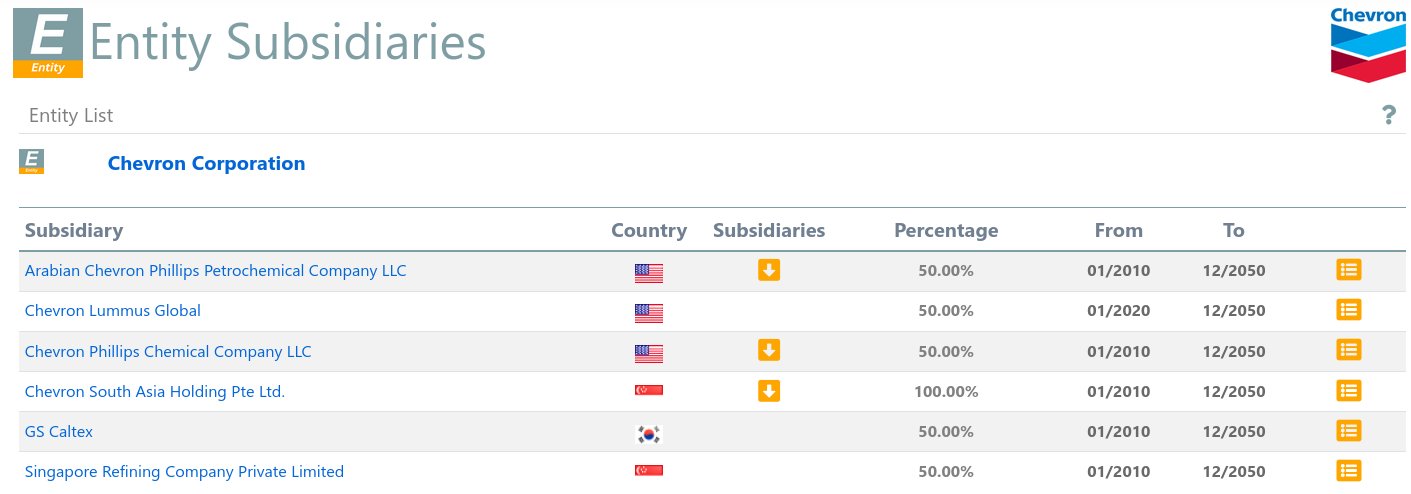Open details list icon for Chevron Lummus Global
This screenshot has height=494, width=1411.
click(x=1348, y=310)
